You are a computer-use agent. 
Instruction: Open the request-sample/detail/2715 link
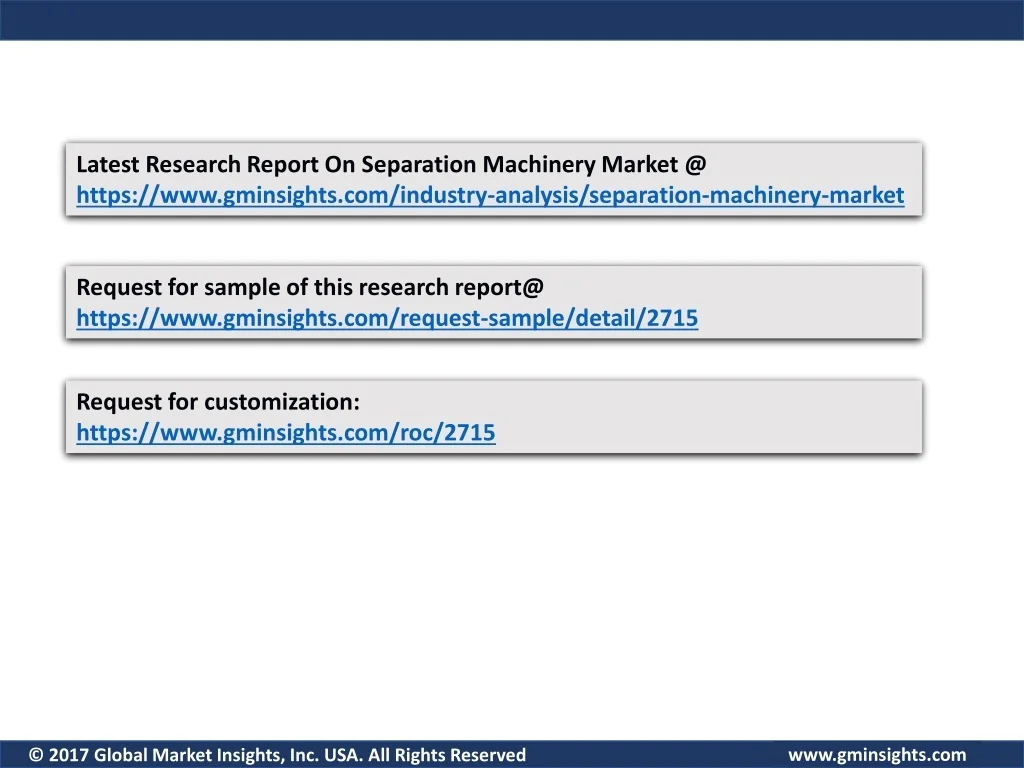pos(387,319)
